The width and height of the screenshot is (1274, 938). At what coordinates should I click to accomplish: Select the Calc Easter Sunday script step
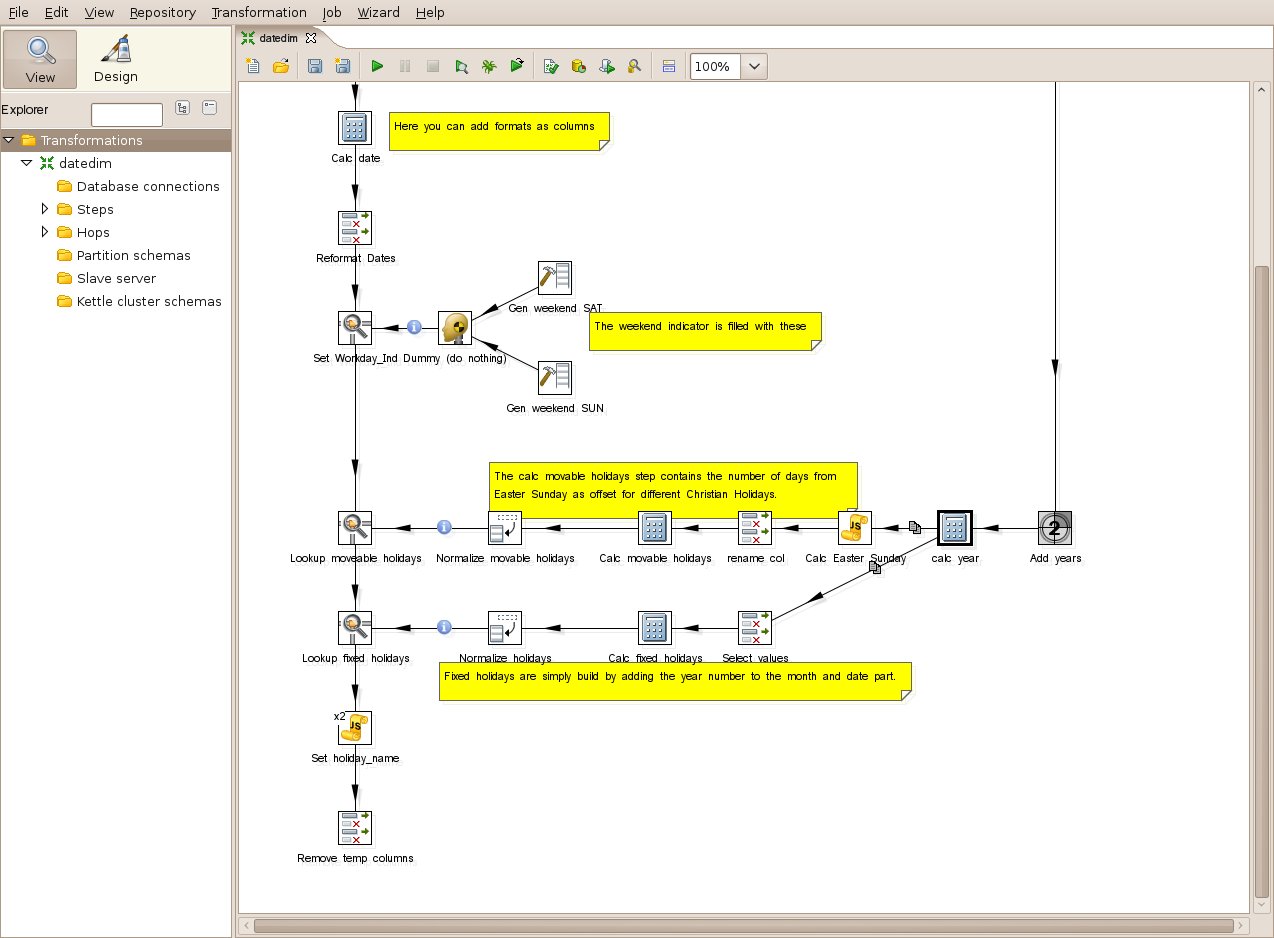(855, 527)
